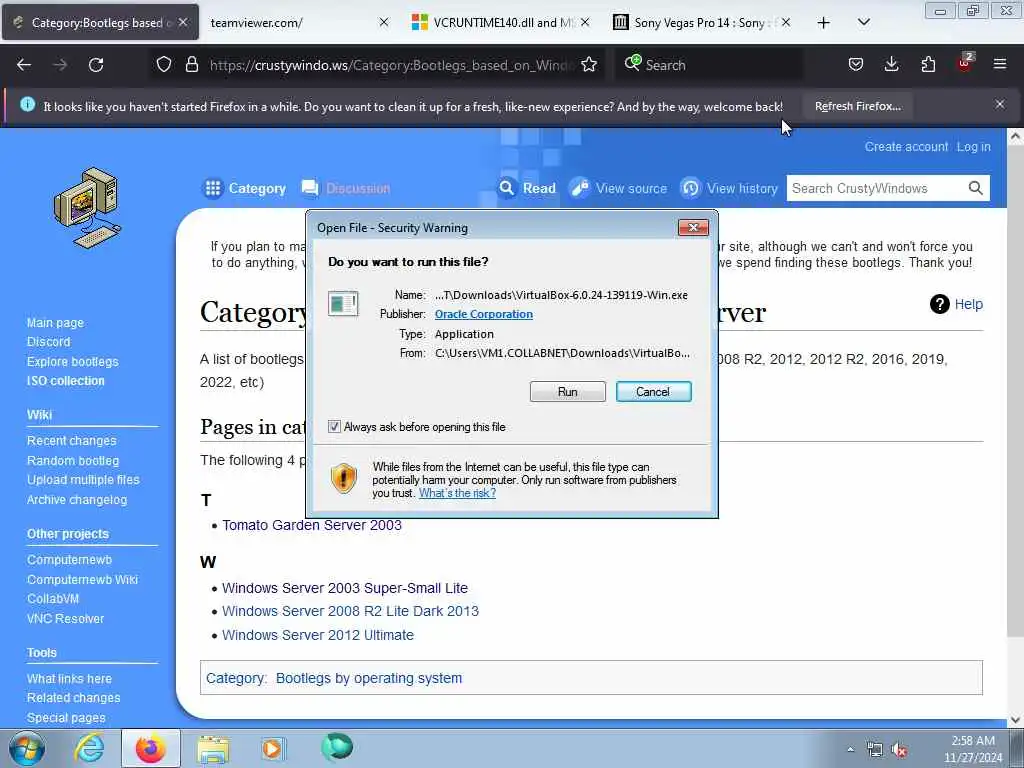The width and height of the screenshot is (1024, 768).
Task: Click the Help question mark icon
Action: (939, 304)
